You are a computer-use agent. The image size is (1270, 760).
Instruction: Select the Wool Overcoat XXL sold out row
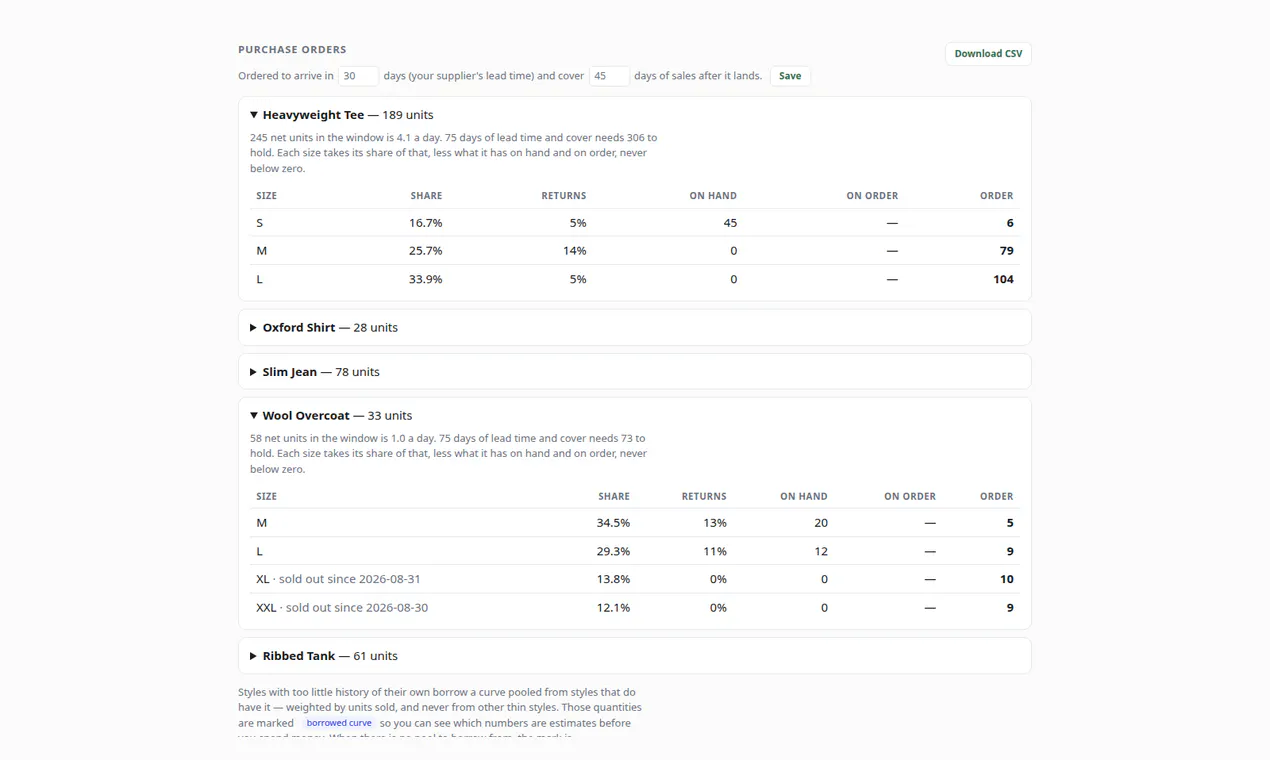point(635,607)
